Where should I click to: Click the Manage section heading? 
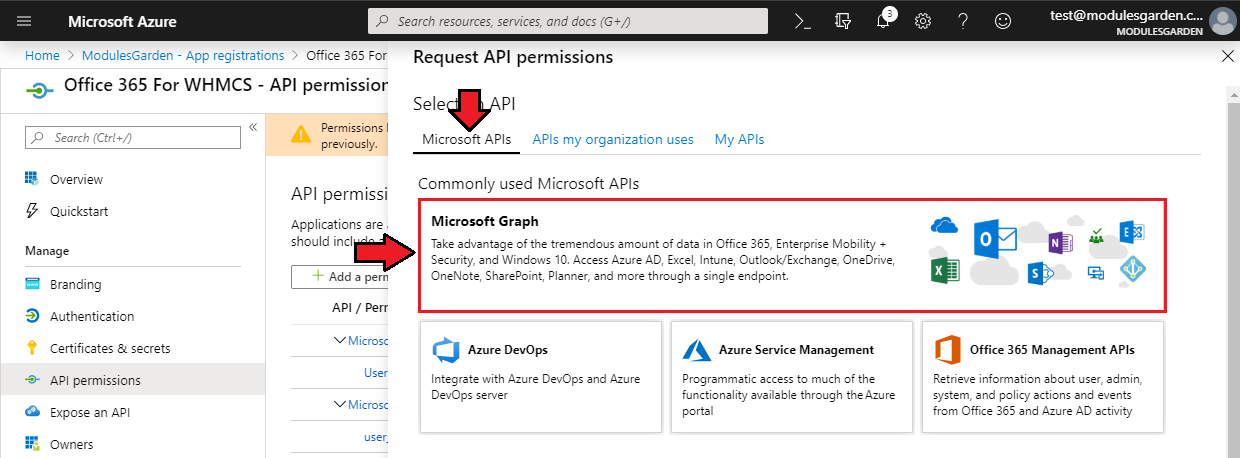coord(47,251)
